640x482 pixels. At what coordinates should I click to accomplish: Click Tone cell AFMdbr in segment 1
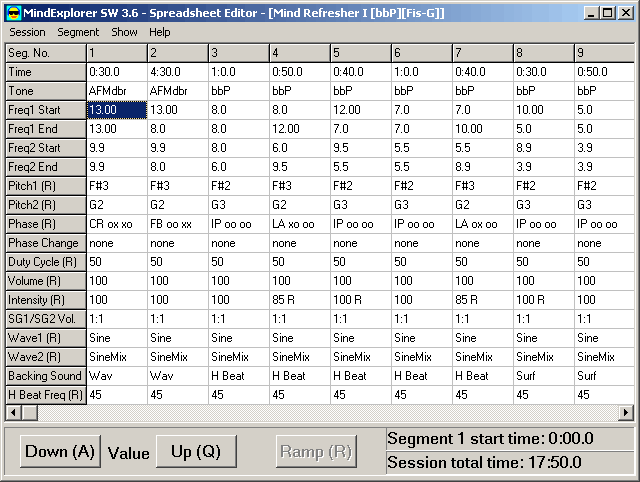117,91
